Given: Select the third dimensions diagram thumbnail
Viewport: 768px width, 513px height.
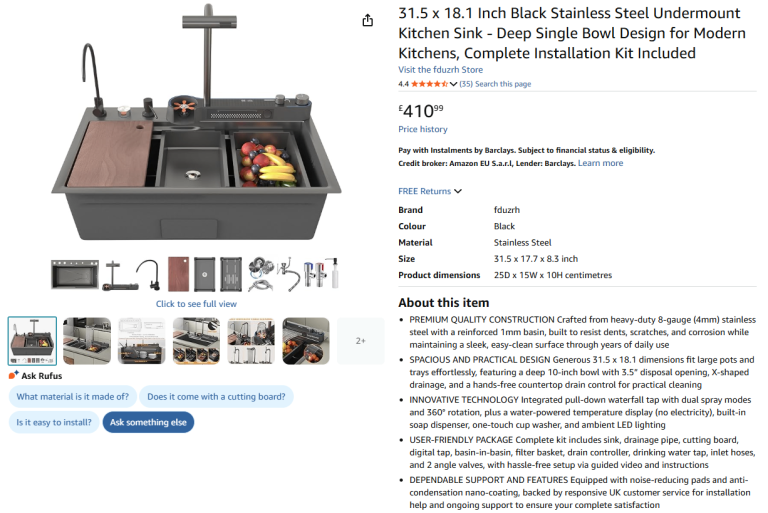Looking at the screenshot, I should click(x=142, y=341).
